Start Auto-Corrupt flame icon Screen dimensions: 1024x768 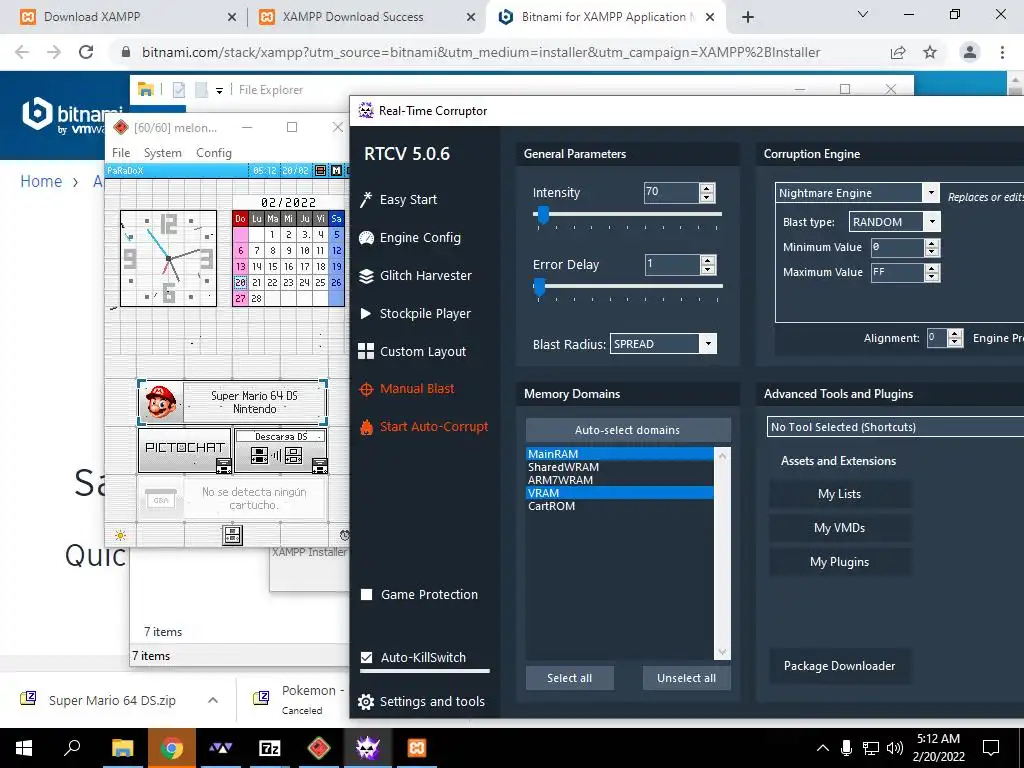(x=366, y=427)
